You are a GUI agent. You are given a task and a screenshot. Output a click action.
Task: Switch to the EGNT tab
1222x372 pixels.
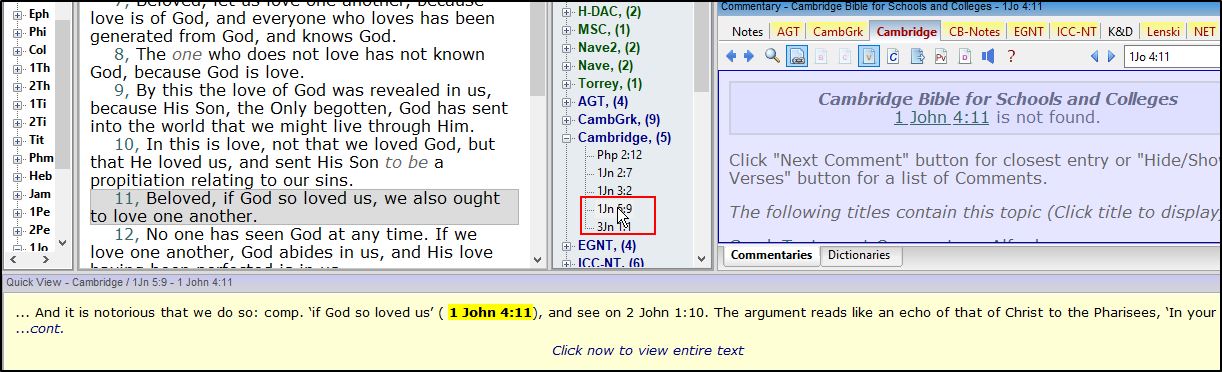pyautogui.click(x=1028, y=31)
